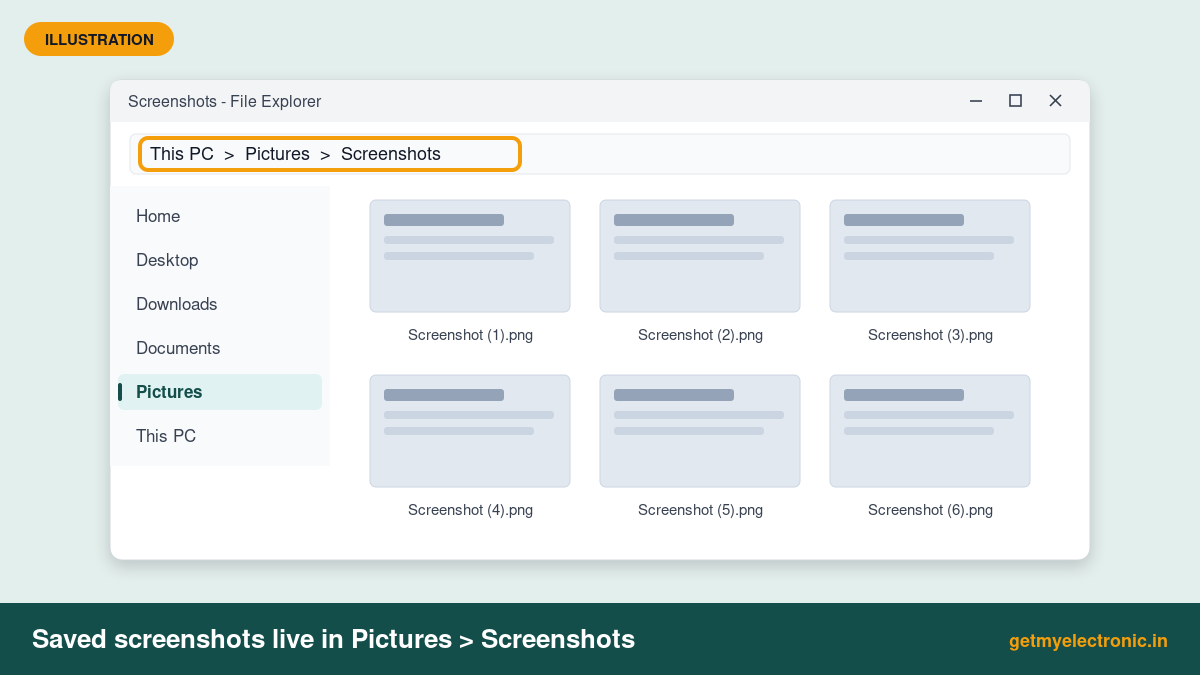Screen dimensions: 1200x675
Task: Open This PC in the sidebar
Action: [220, 436]
